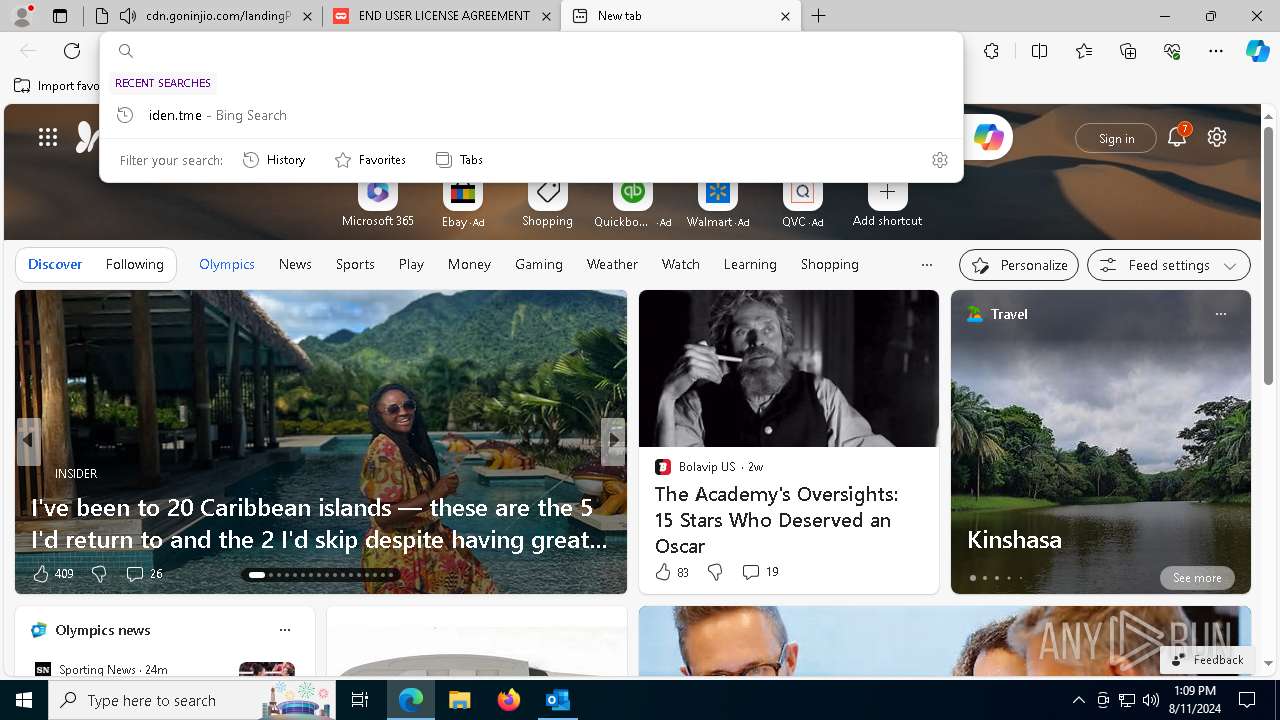Open the Feedback button
The height and width of the screenshot is (720, 1280).
[1207, 660]
